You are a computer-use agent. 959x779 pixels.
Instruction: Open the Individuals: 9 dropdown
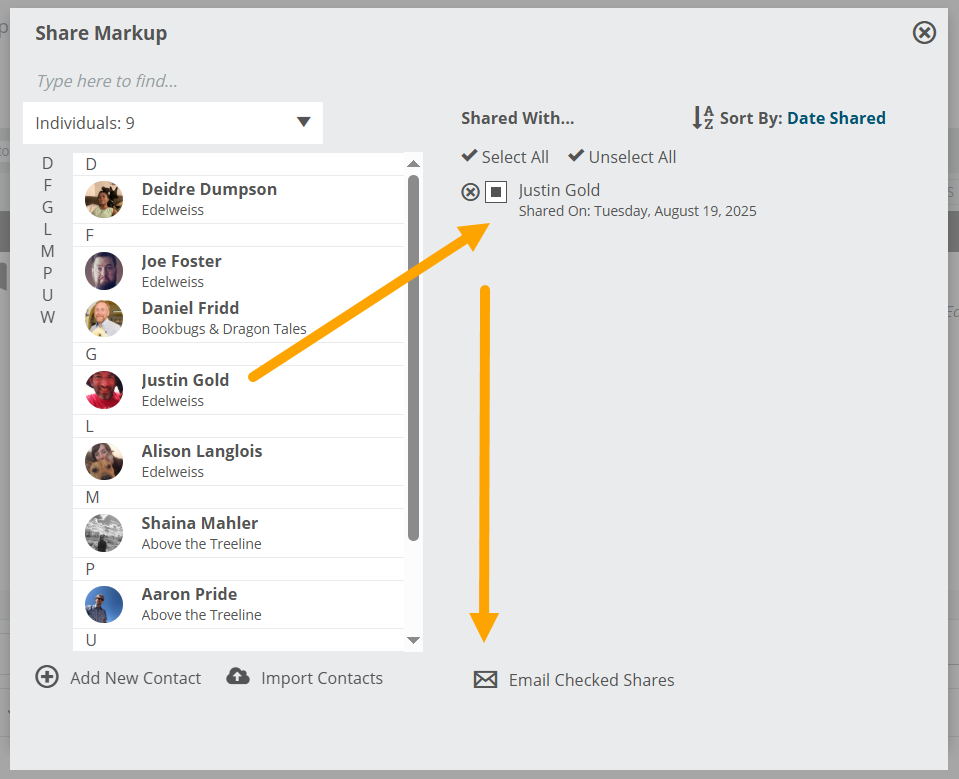[173, 123]
